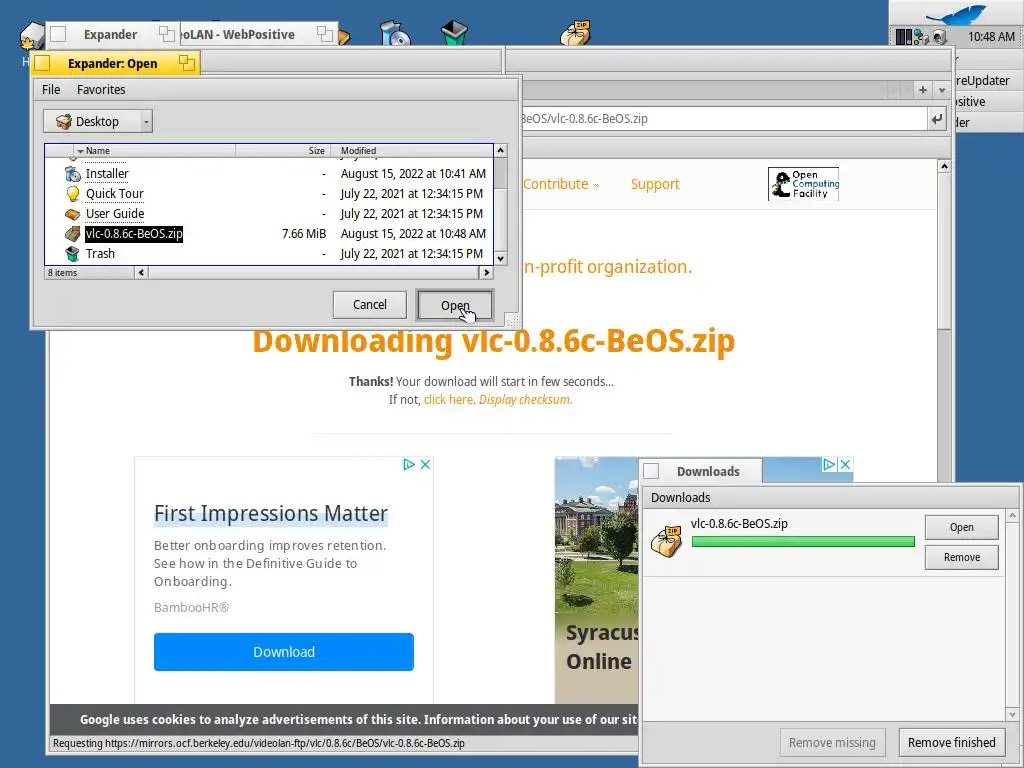Select the Quick Tour row
The image size is (1024, 768).
pyautogui.click(x=269, y=193)
